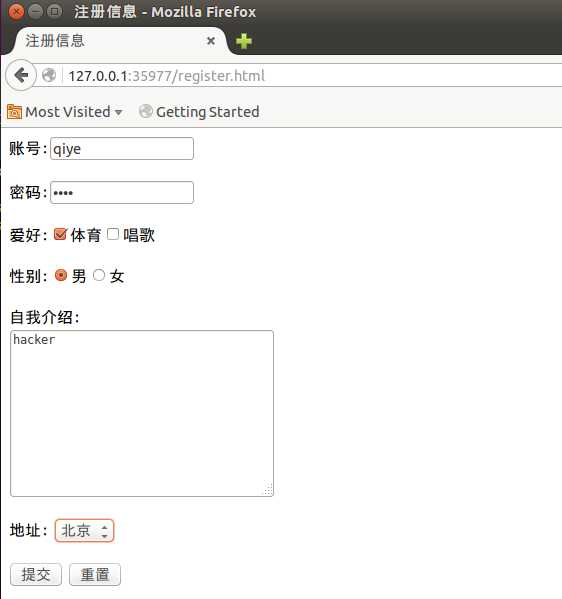
Task: Select the 男 gender radio button
Action: (61, 275)
